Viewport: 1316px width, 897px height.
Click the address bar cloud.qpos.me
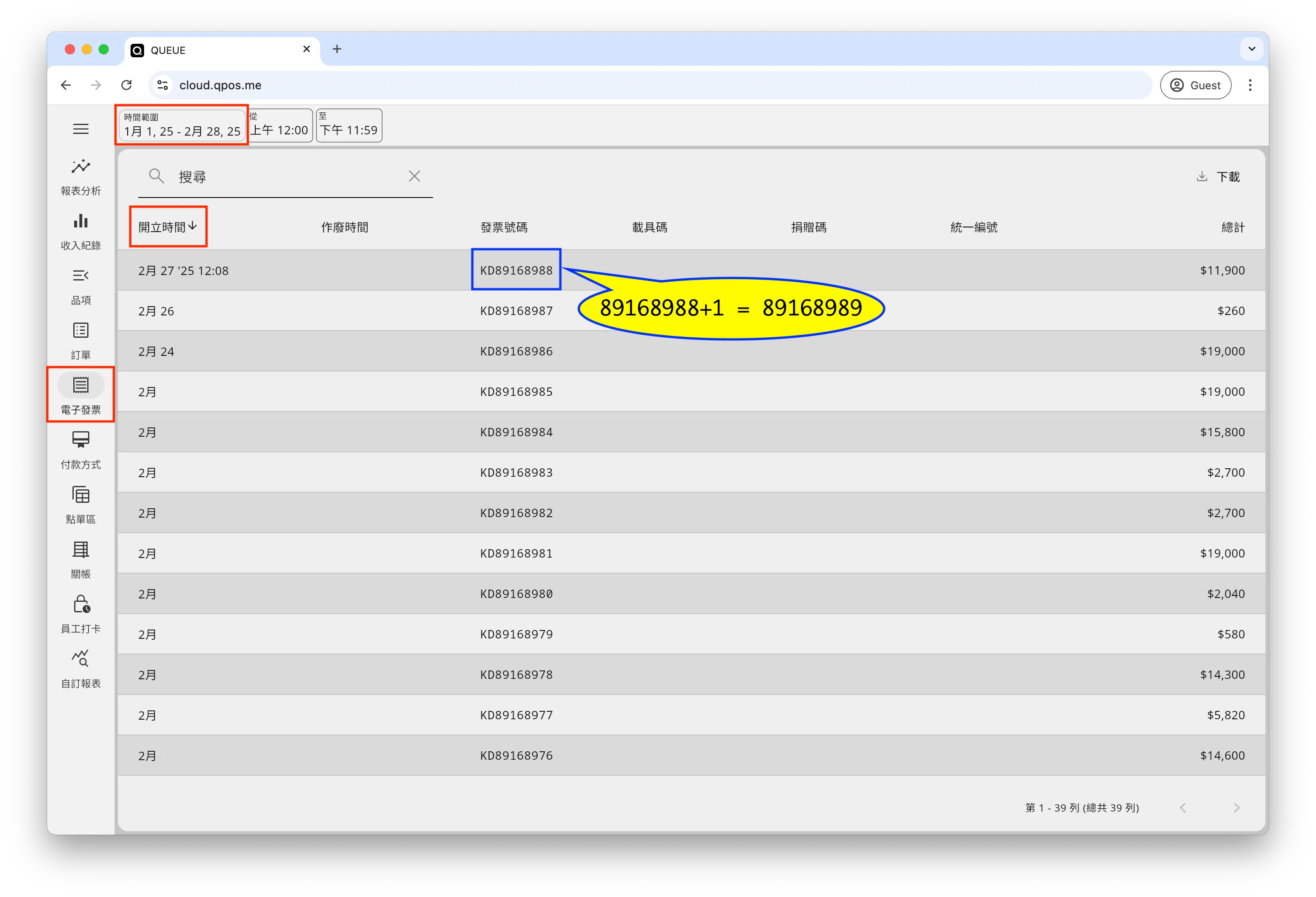[220, 85]
